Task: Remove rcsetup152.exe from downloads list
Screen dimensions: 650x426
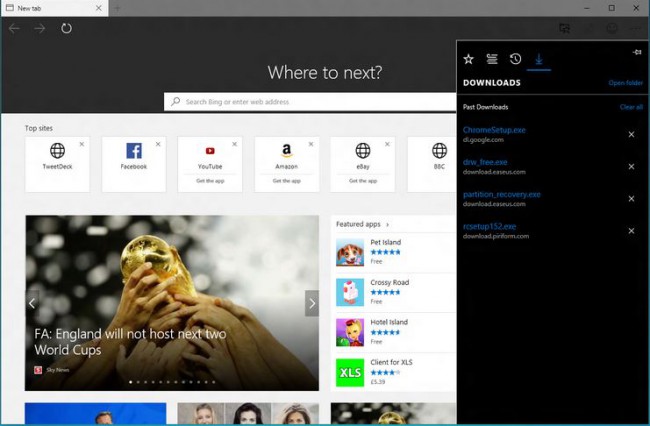Action: tap(631, 231)
